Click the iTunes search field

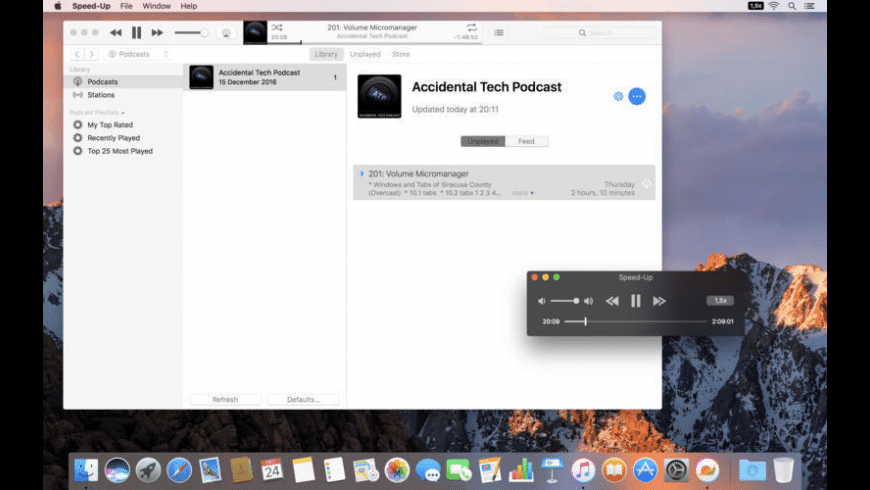600,33
